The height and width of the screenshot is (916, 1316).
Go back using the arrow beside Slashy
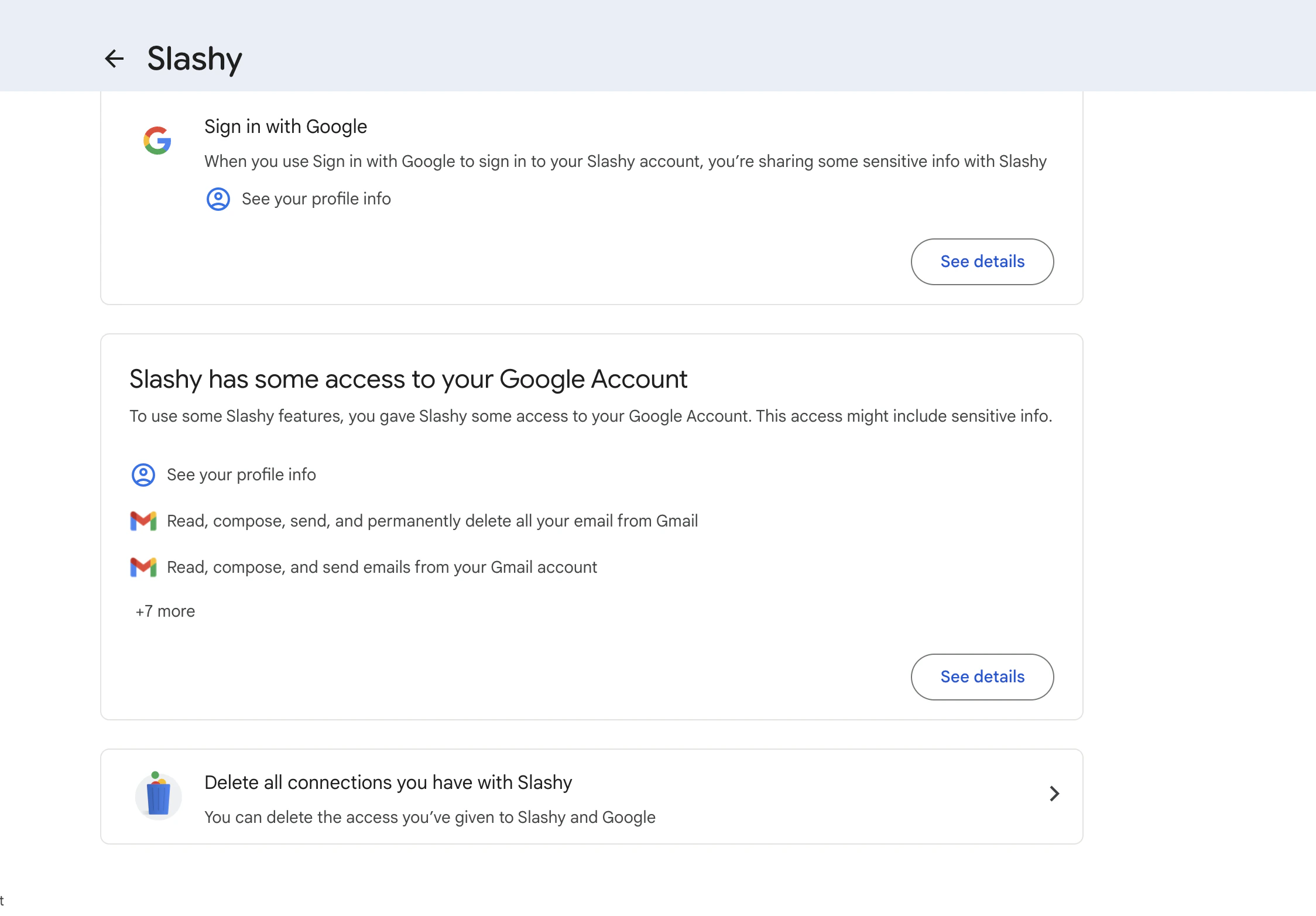pyautogui.click(x=114, y=59)
